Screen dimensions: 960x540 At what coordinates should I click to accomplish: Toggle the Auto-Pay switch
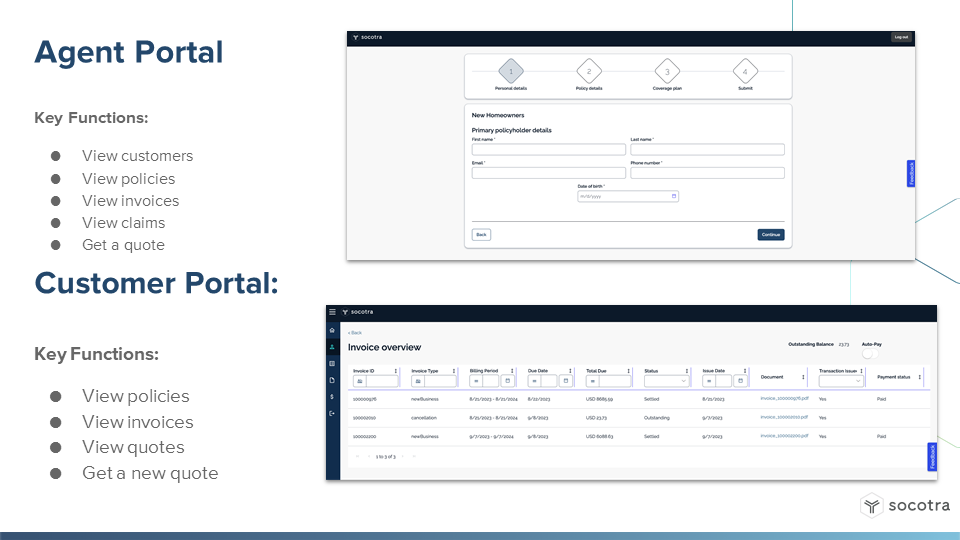(869, 354)
